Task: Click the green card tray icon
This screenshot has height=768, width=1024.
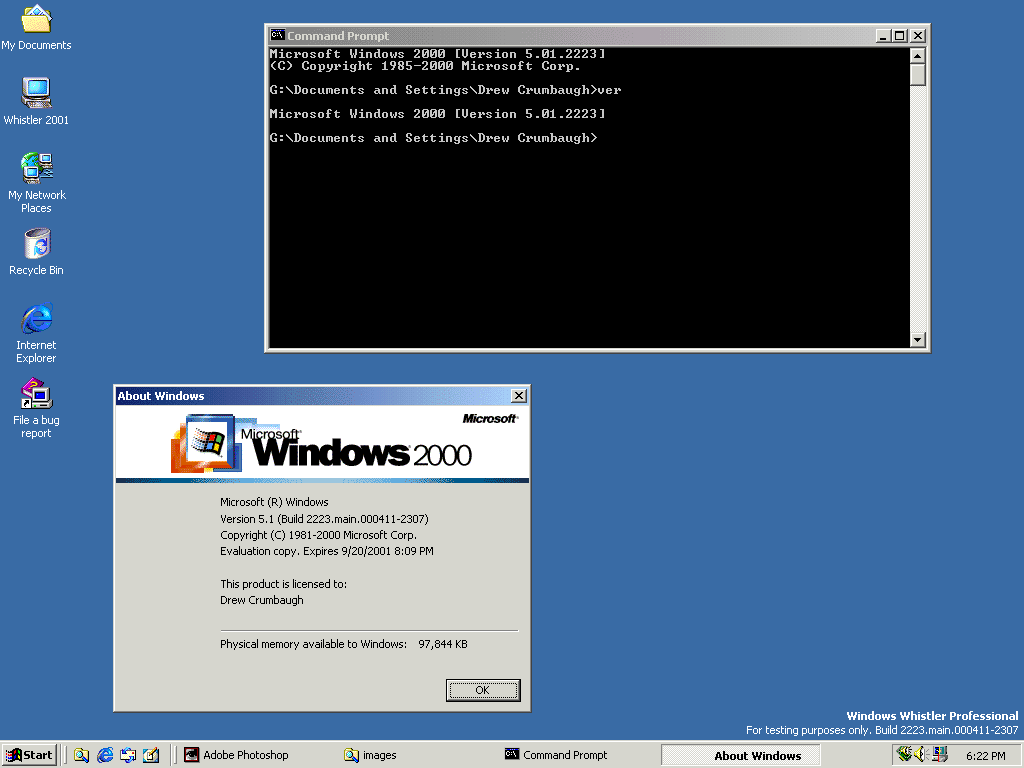Action: click(x=904, y=754)
